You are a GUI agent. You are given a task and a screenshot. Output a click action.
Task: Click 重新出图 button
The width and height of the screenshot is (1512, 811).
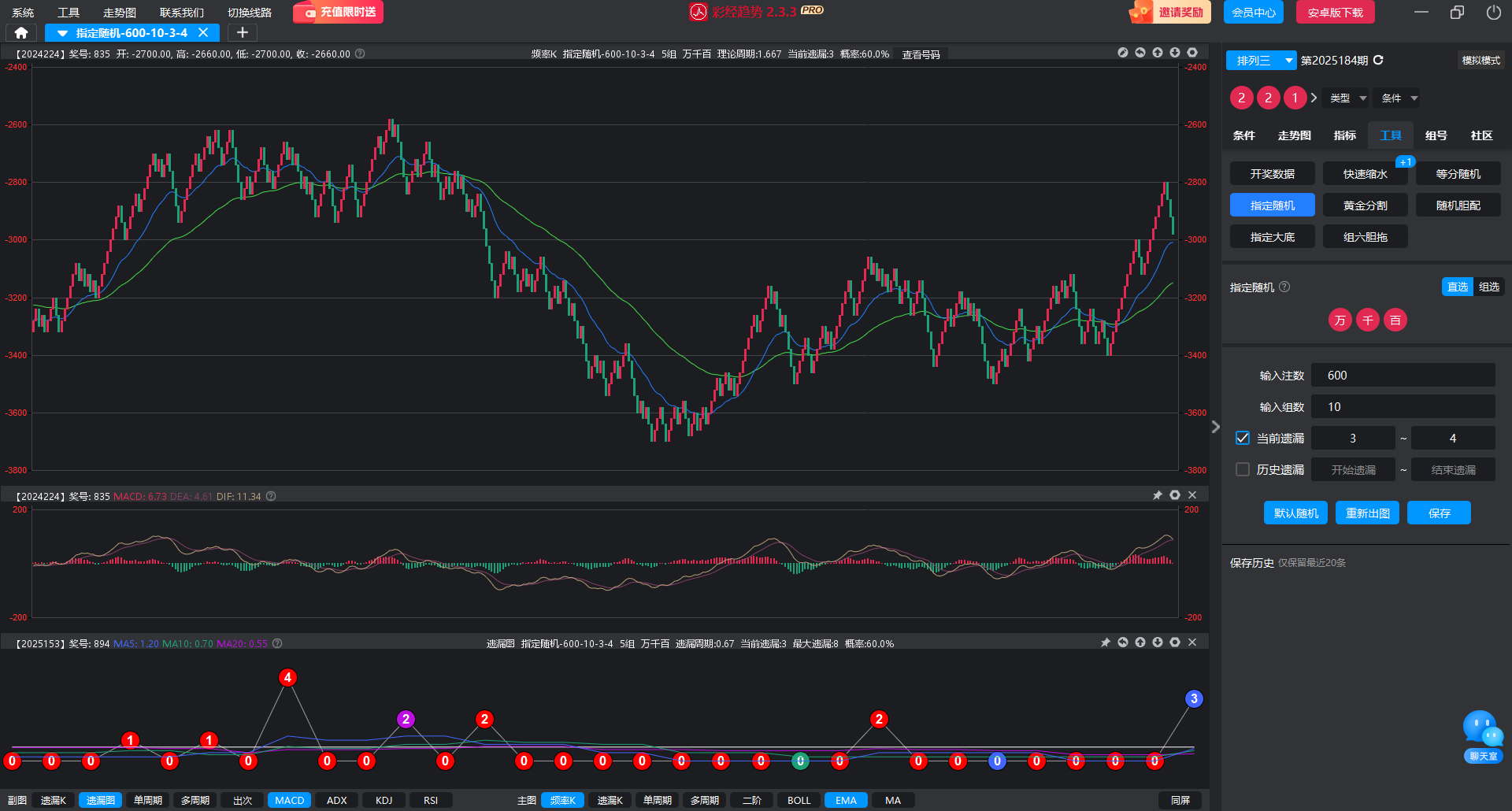click(1368, 513)
